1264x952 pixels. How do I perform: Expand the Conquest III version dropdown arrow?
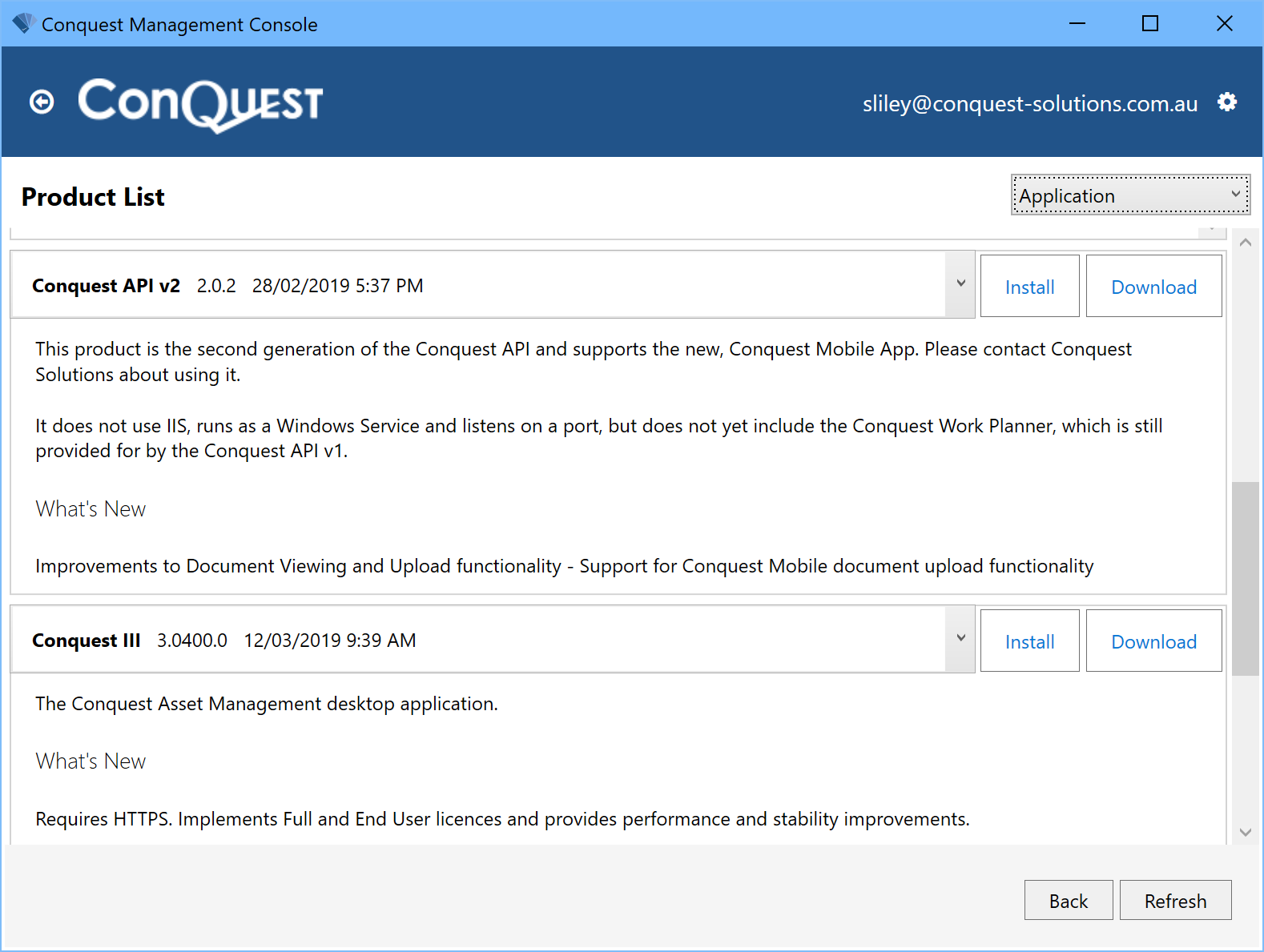pyautogui.click(x=960, y=639)
